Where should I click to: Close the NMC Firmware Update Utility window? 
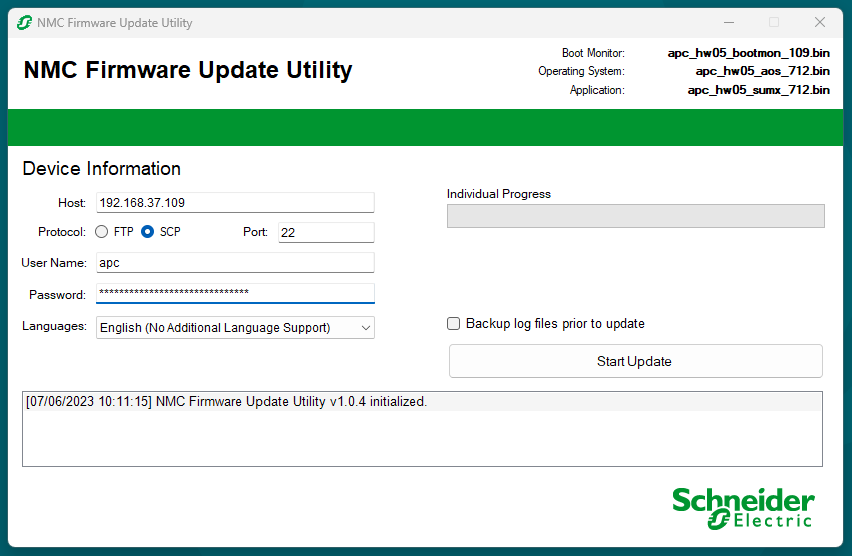pos(820,22)
